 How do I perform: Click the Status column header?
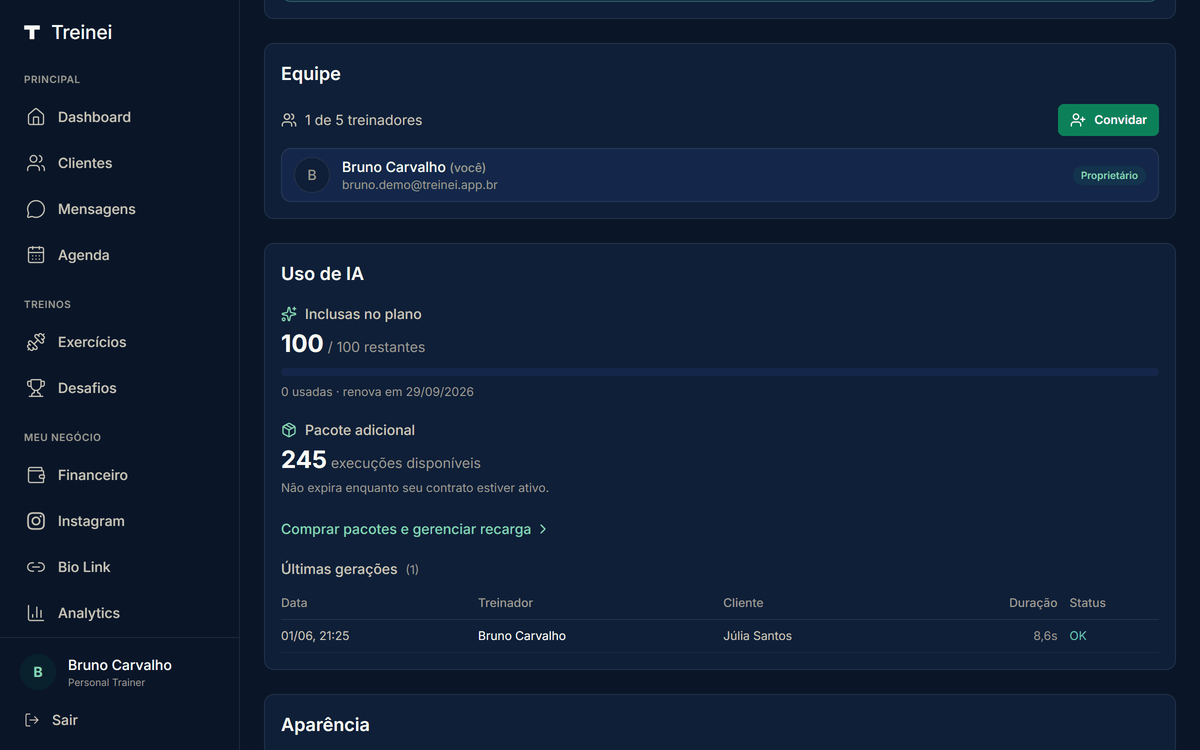point(1088,603)
